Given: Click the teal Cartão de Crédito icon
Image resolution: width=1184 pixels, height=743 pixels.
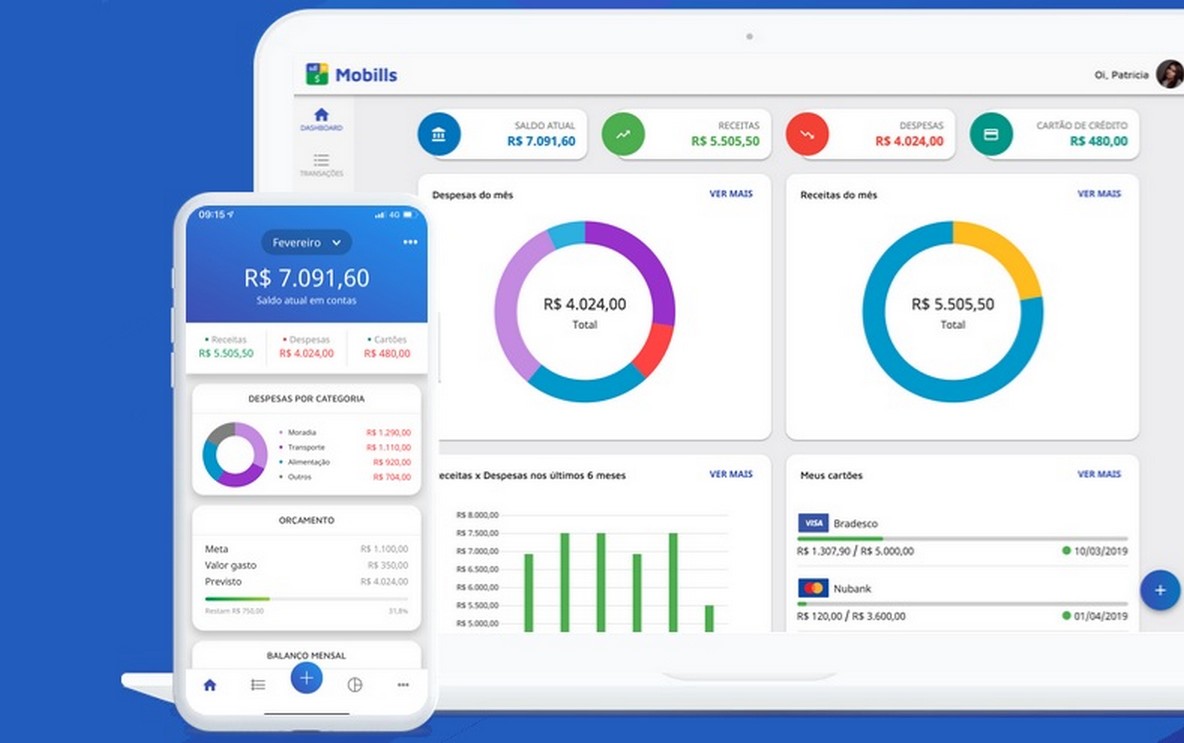Looking at the screenshot, I should [991, 134].
